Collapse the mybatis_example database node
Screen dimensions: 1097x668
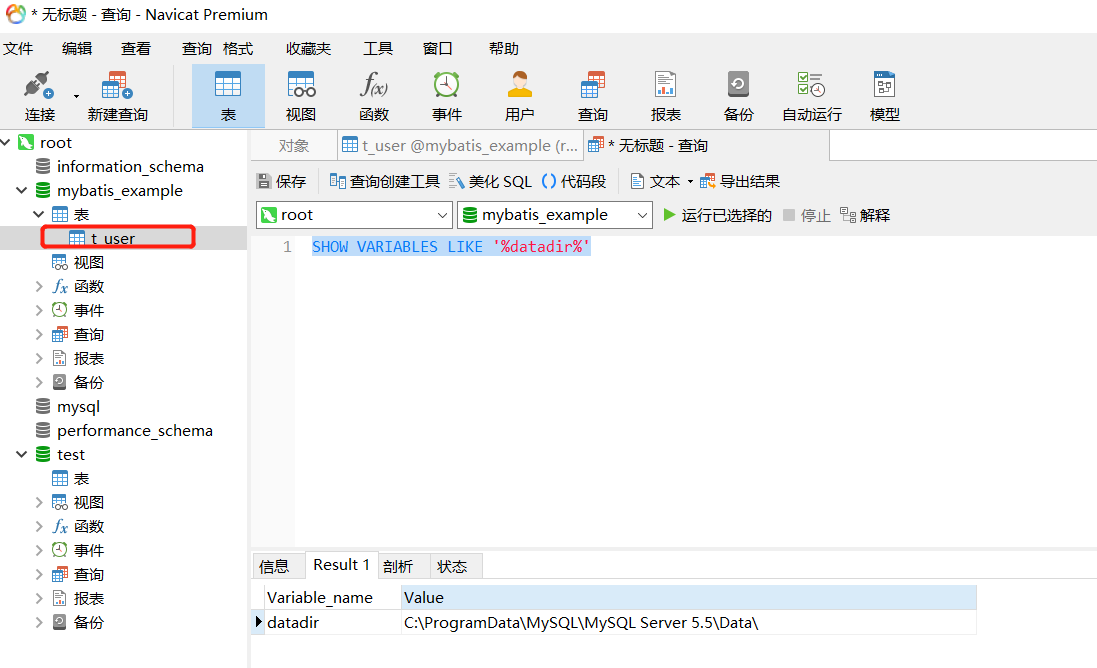[22, 190]
